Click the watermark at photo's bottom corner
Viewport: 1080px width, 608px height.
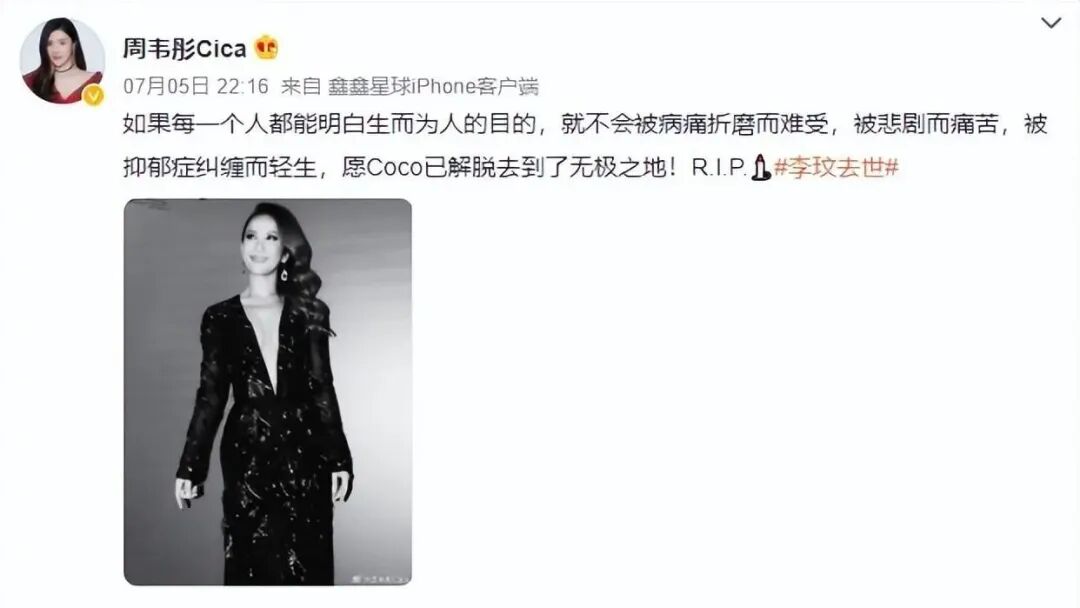pos(380,579)
